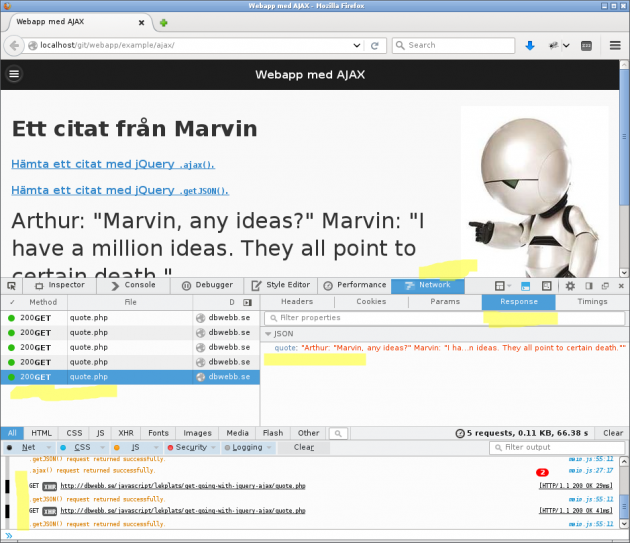This screenshot has height=543, width=630.
Task: Toggle responsive design mode icon
Action: [546, 286]
